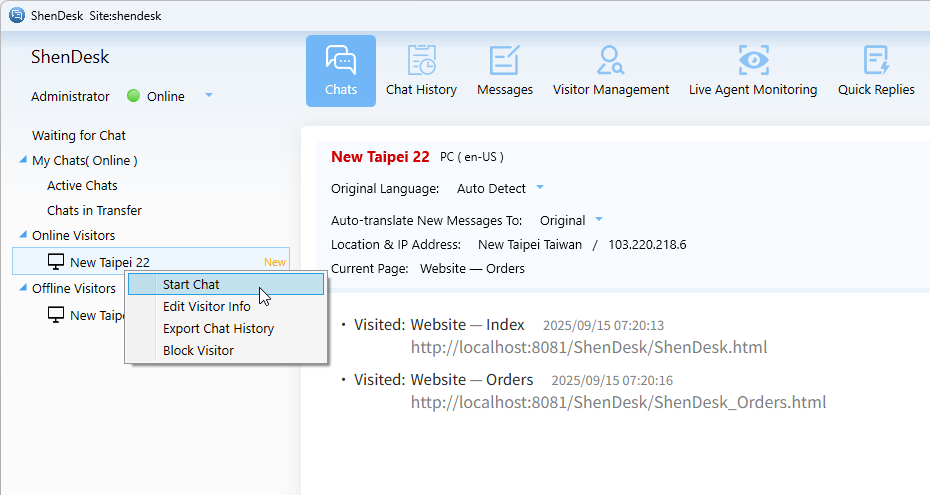Open Chat History from the toolbar
The image size is (930, 495).
click(x=421, y=70)
